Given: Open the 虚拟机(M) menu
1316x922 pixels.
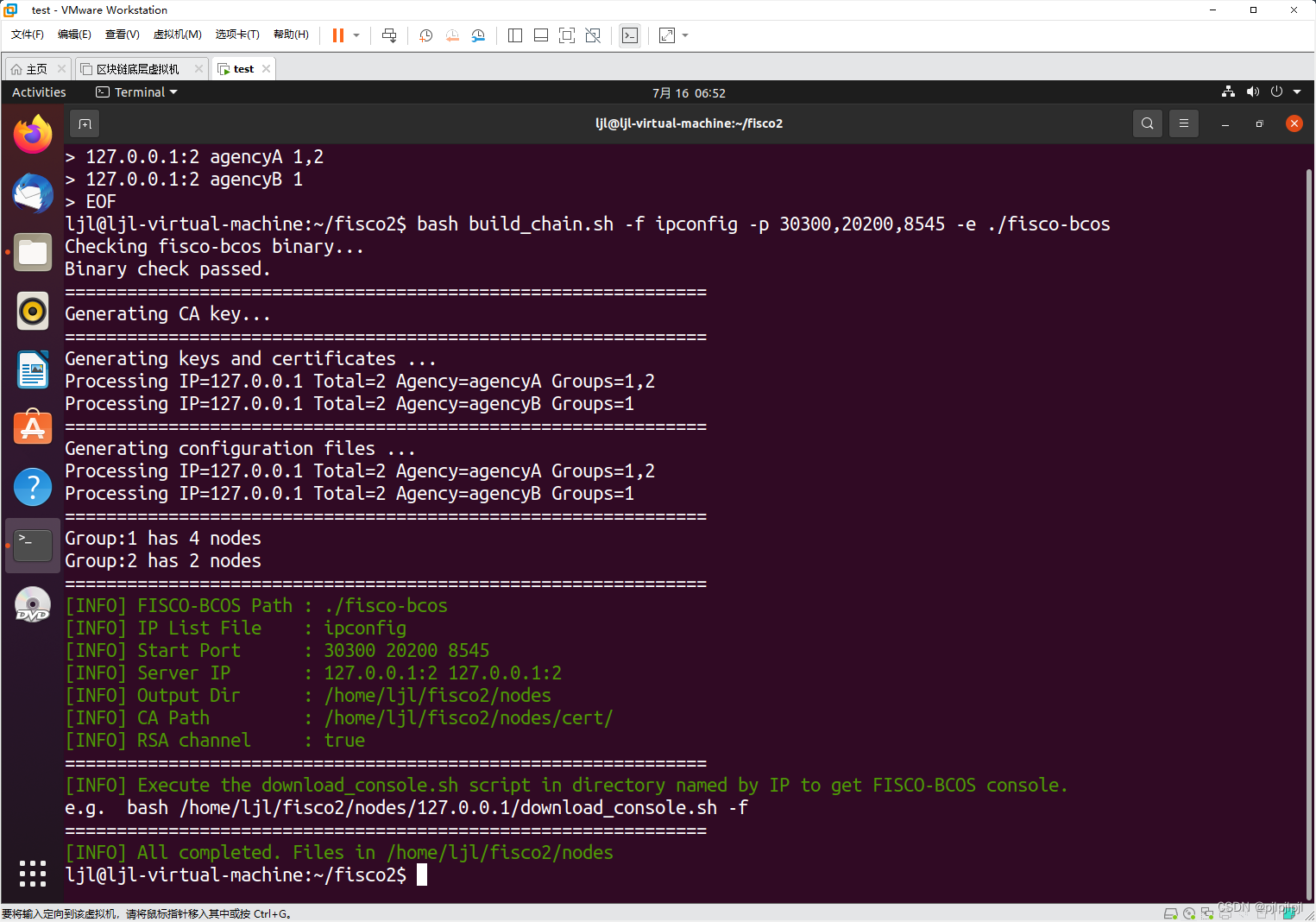Looking at the screenshot, I should click(178, 35).
